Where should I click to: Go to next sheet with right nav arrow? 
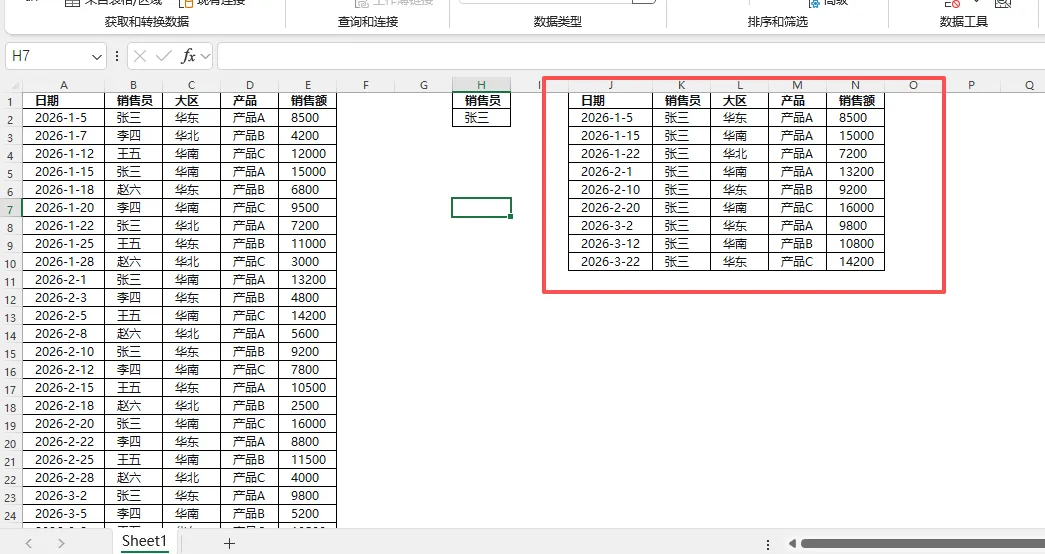coord(61,543)
